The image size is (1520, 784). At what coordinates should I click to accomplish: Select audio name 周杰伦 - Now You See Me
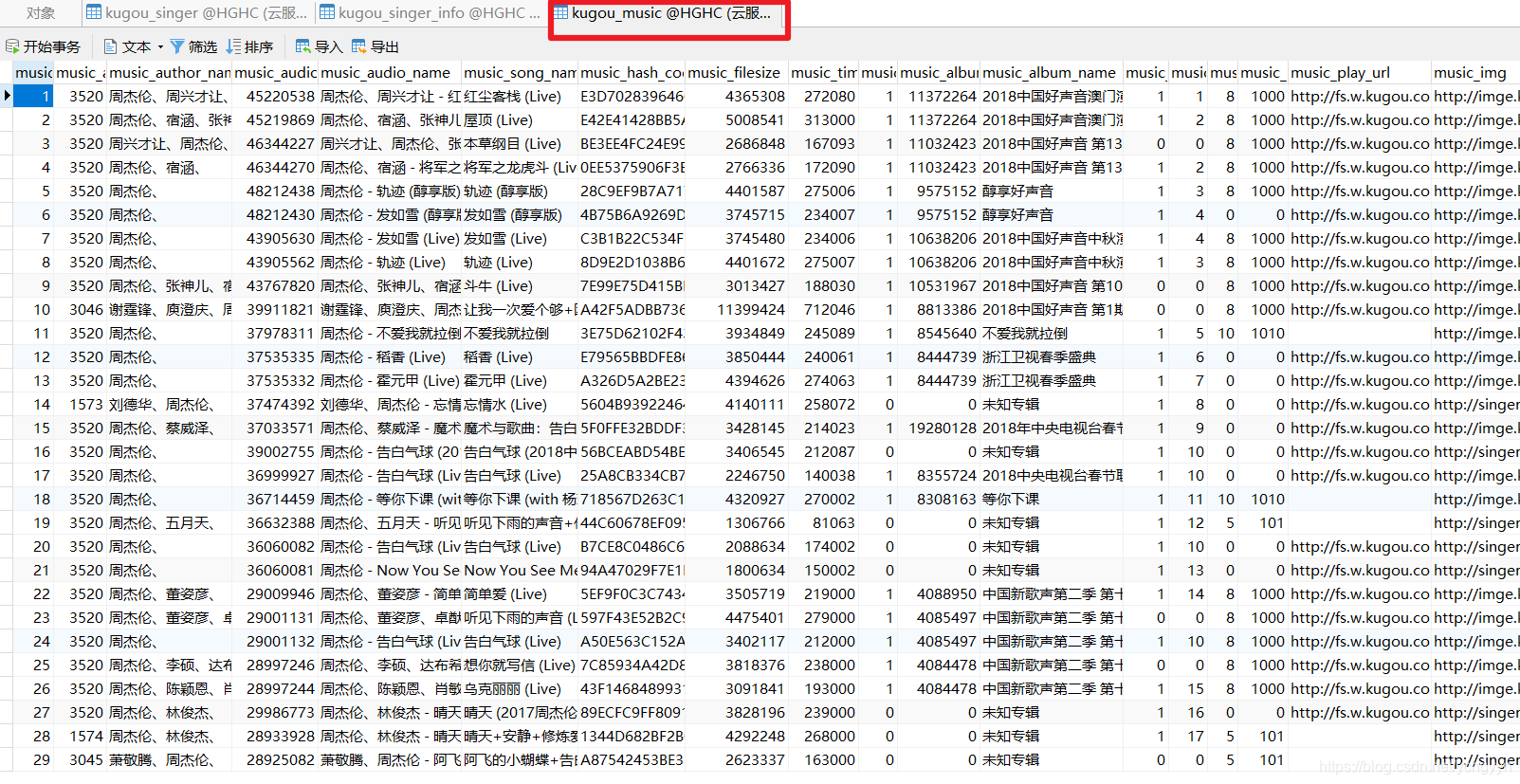tap(389, 570)
